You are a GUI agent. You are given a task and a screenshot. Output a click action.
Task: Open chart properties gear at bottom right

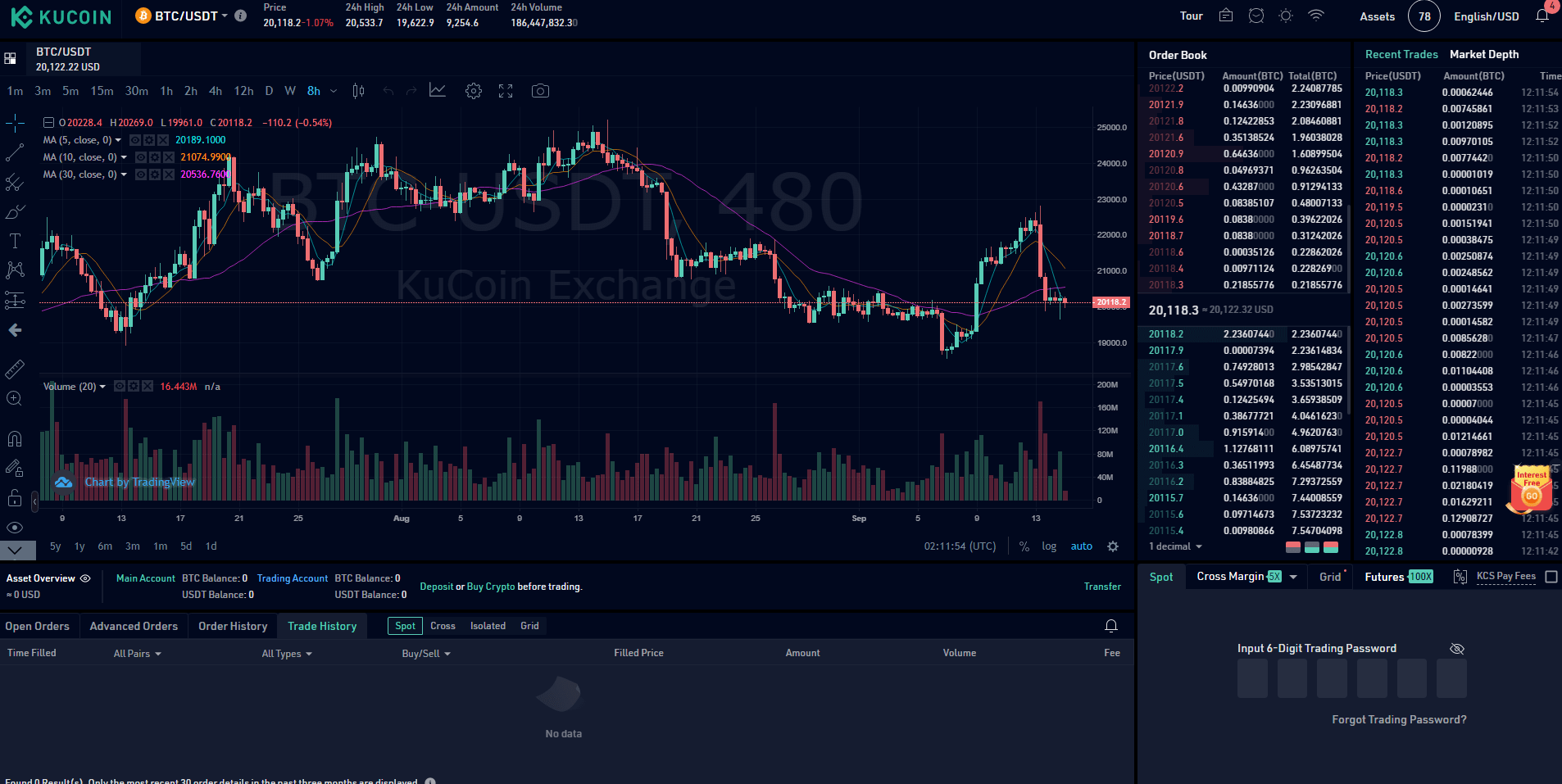pos(1113,546)
